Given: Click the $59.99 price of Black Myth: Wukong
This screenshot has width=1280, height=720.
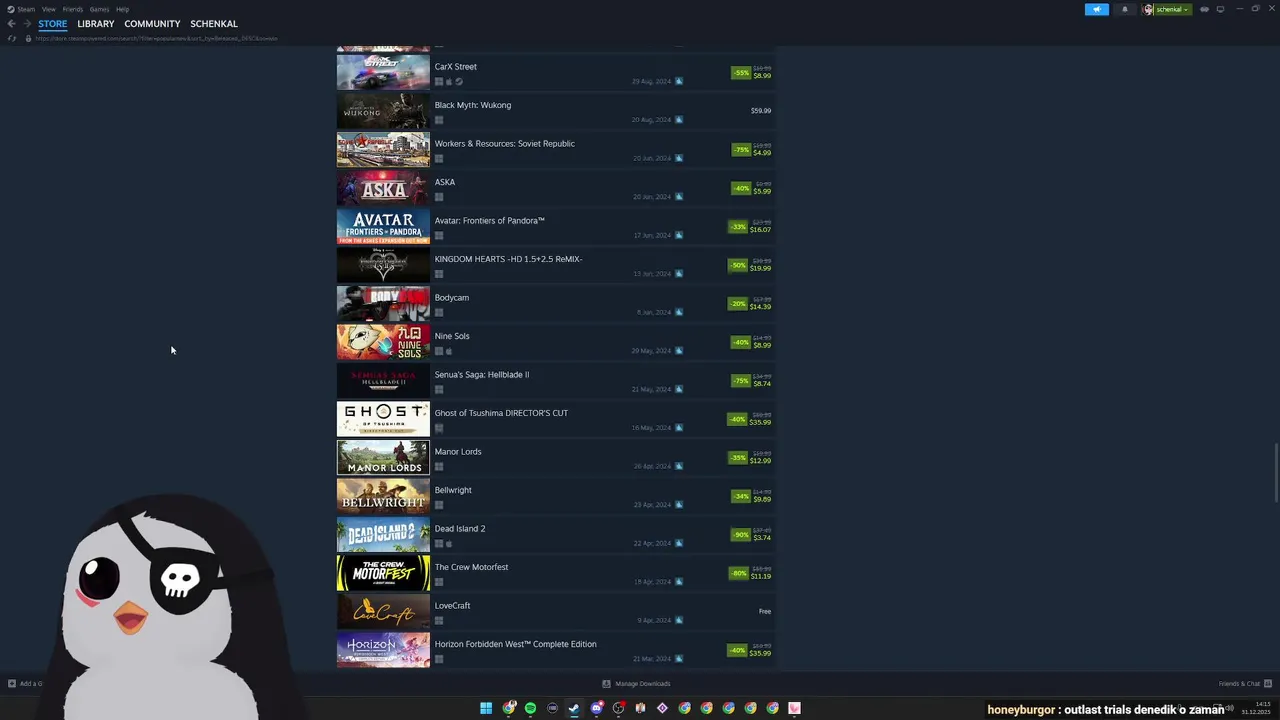Looking at the screenshot, I should pos(761,111).
